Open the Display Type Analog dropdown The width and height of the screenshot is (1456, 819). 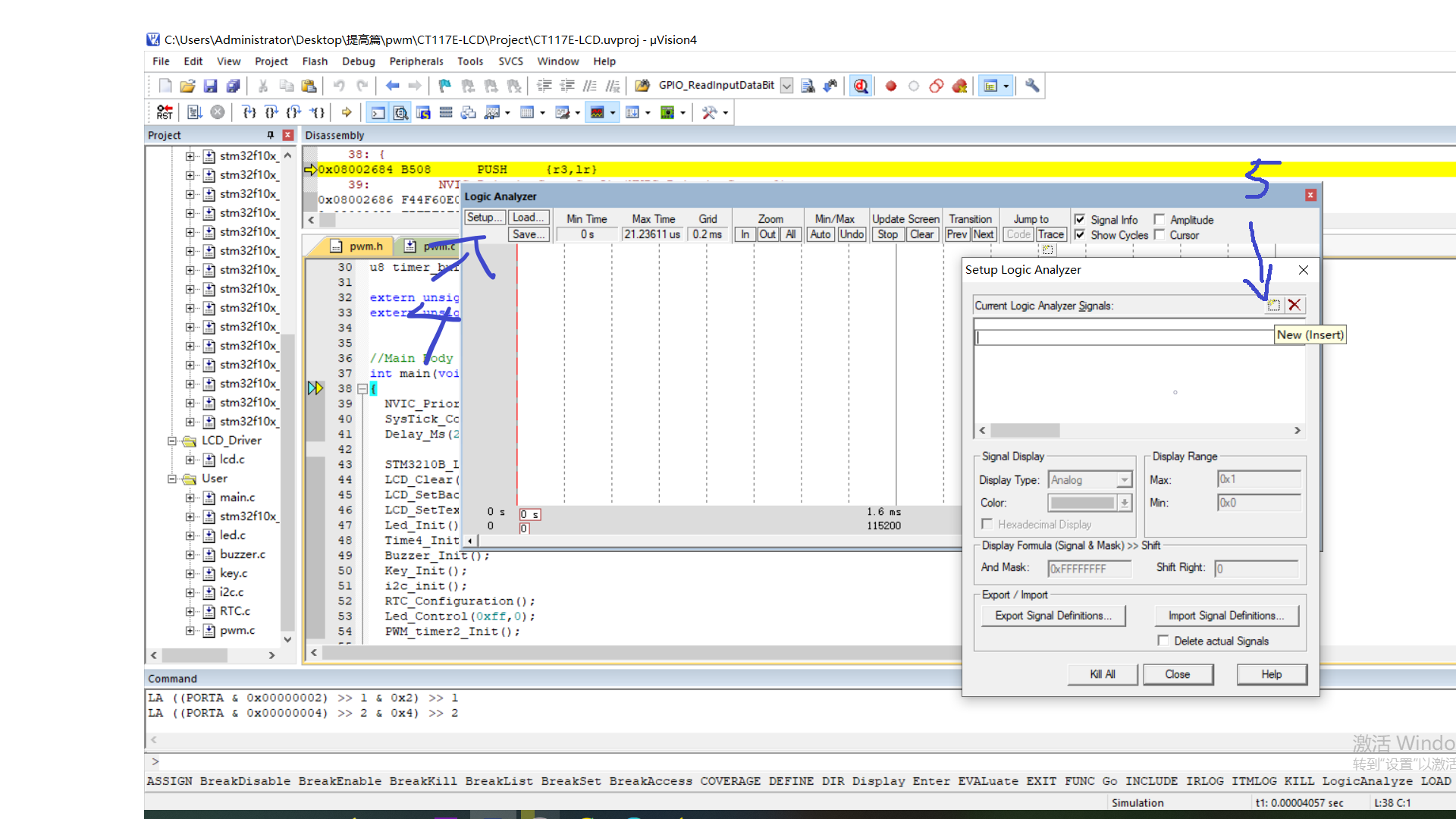click(1124, 480)
